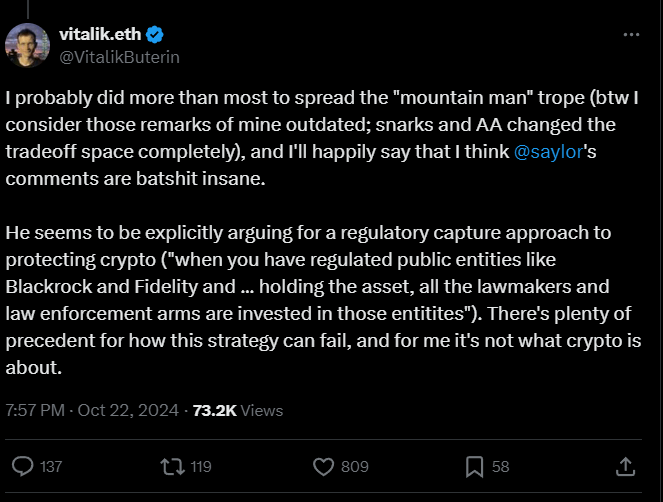This screenshot has height=502, width=663.
Task: Open the @VitalikButerin handle link
Action: click(120, 56)
